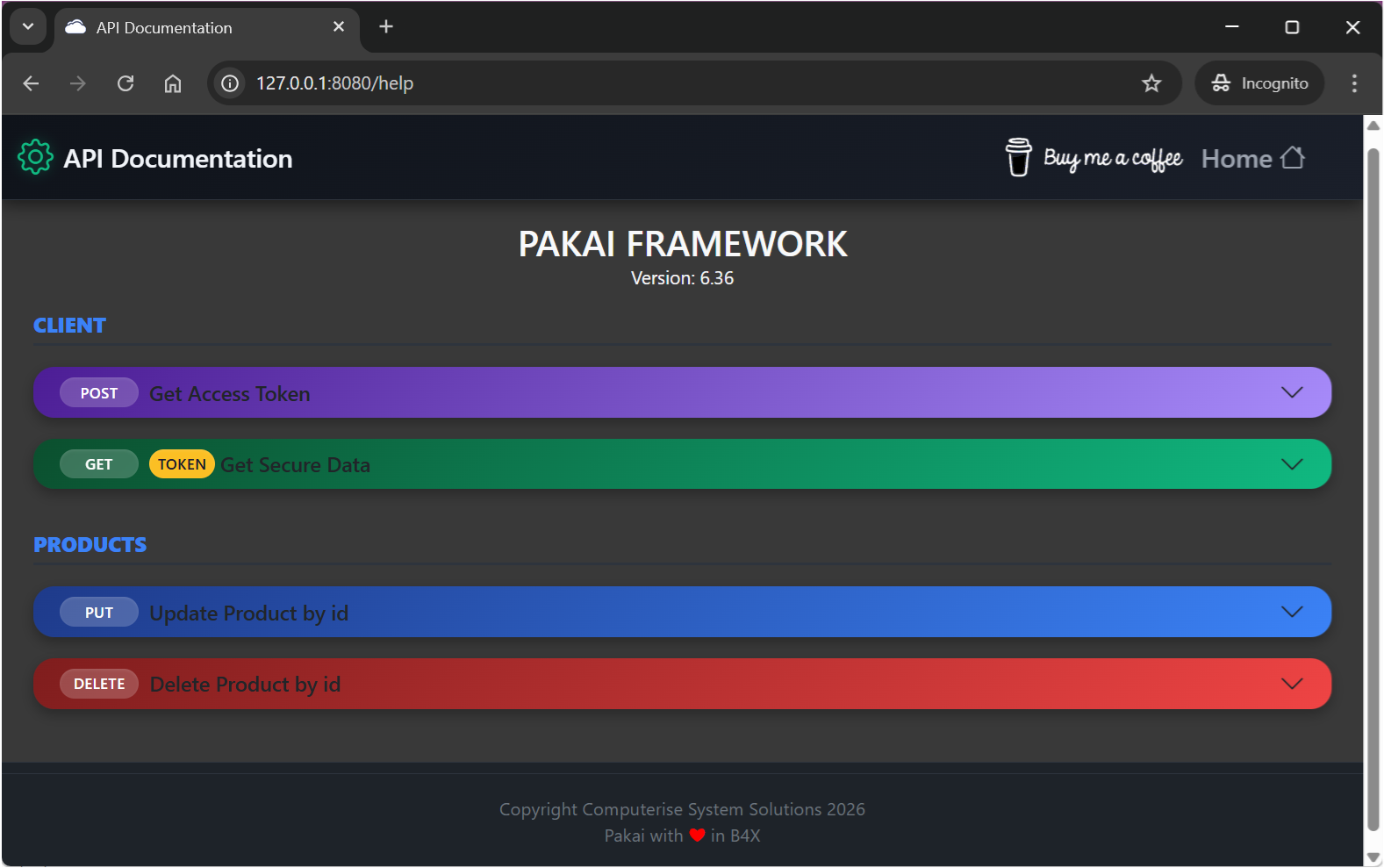Click the Version: 6.36 text
The image size is (1384, 868).
click(683, 278)
